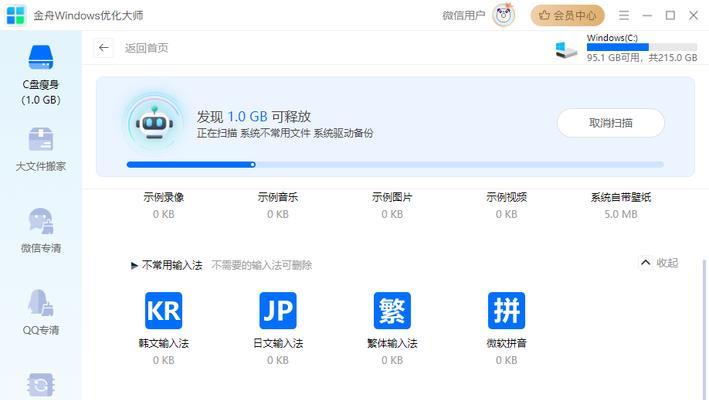Open the bottom sidebar tool icon
Screen dimensions: 709x400
[41, 386]
